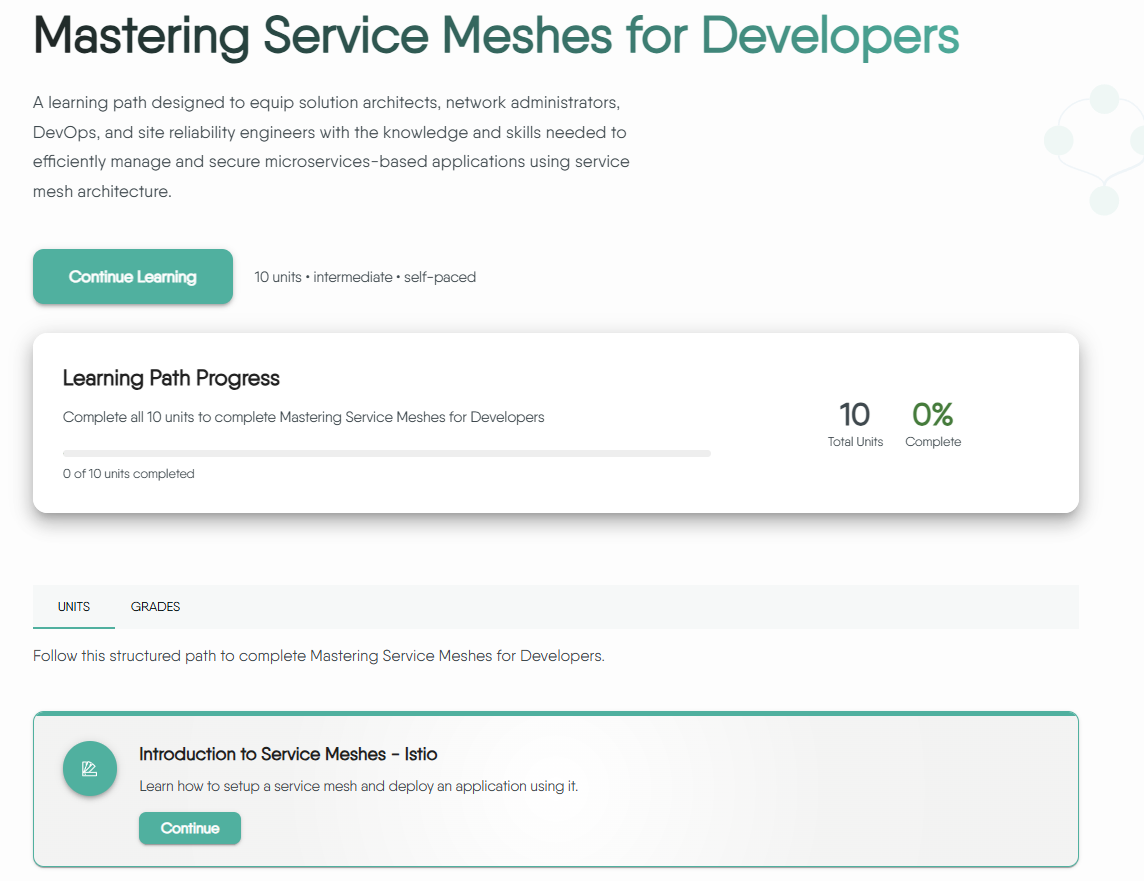Click the round pencil icon beside Istio unit
Image resolution: width=1144 pixels, height=881 pixels.
coord(90,769)
